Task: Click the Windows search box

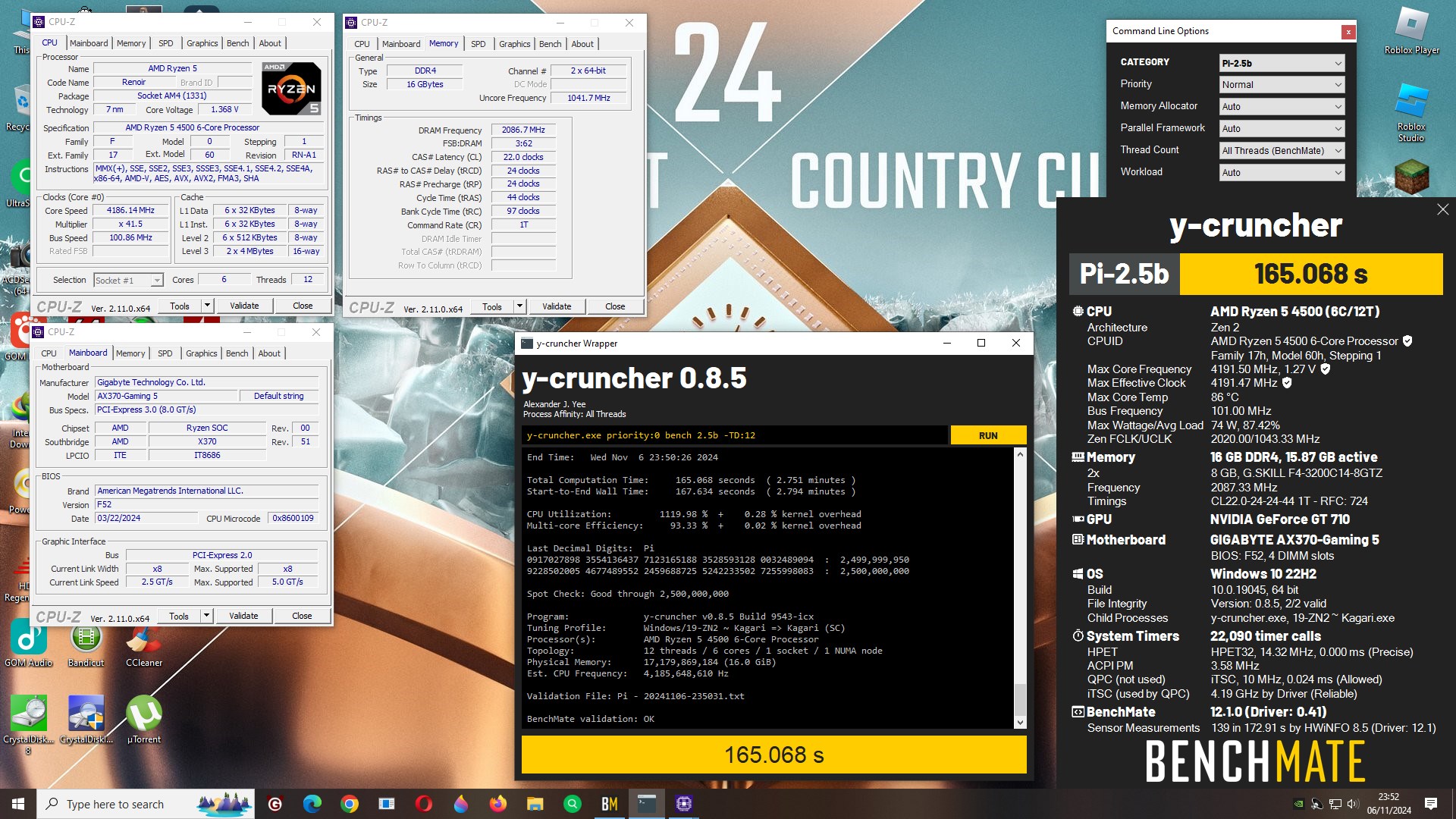Action: [146, 804]
